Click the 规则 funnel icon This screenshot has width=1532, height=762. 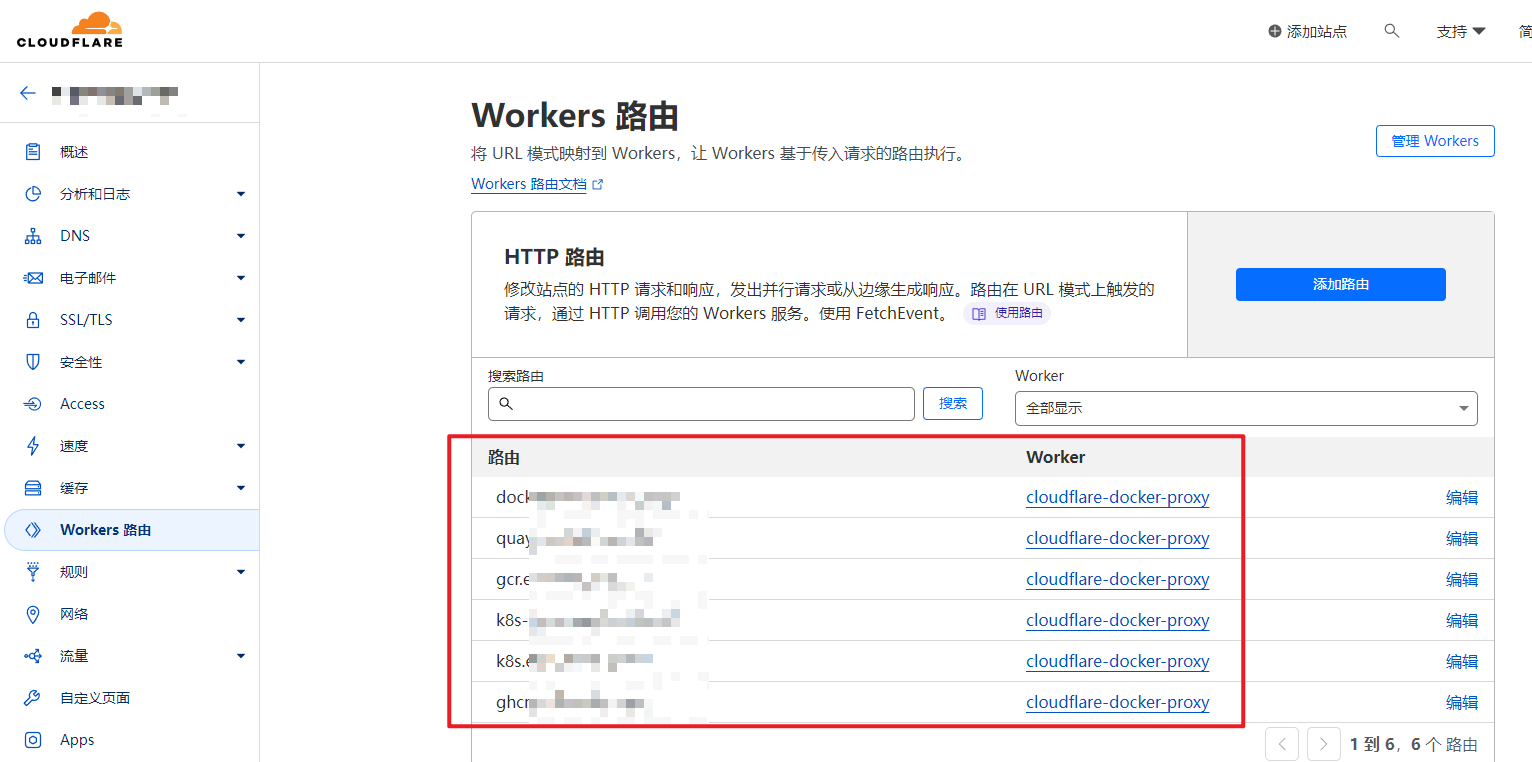tap(33, 572)
